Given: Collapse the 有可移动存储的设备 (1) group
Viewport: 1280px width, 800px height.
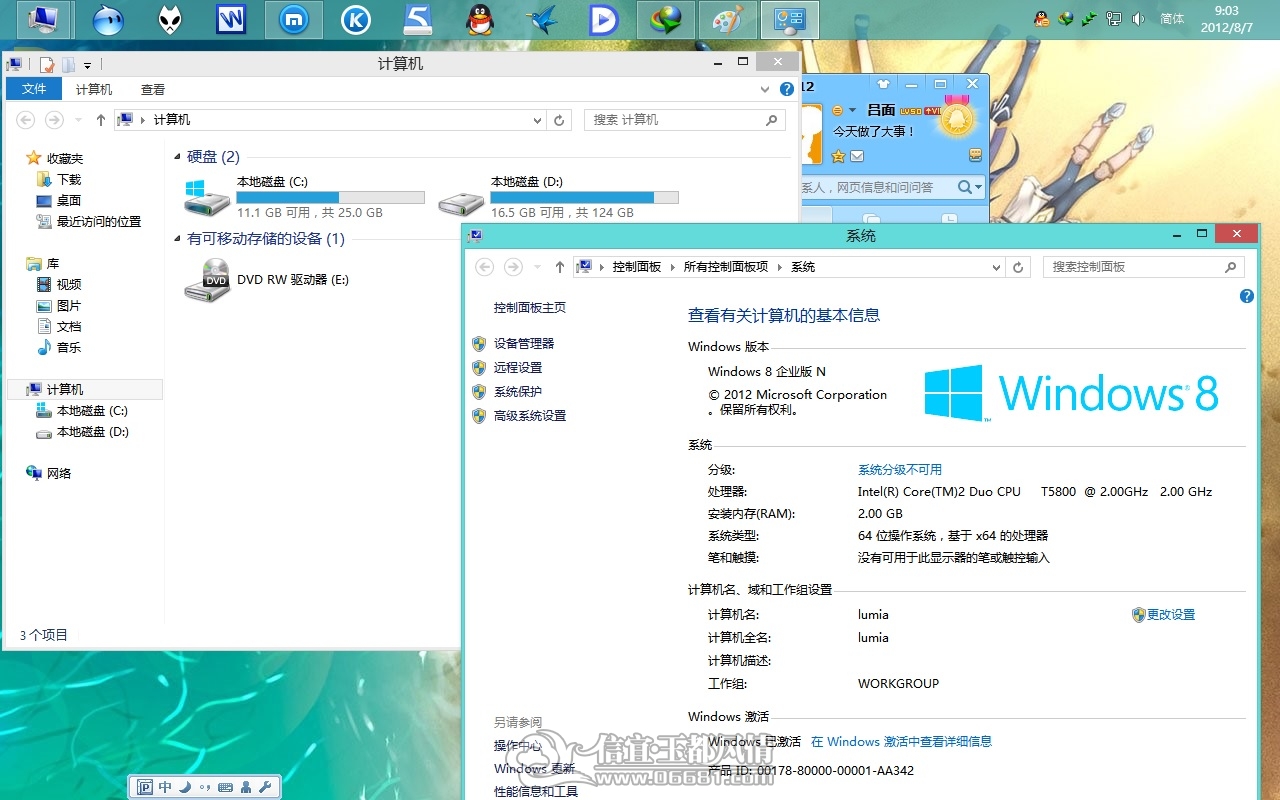Looking at the screenshot, I should coord(178,239).
